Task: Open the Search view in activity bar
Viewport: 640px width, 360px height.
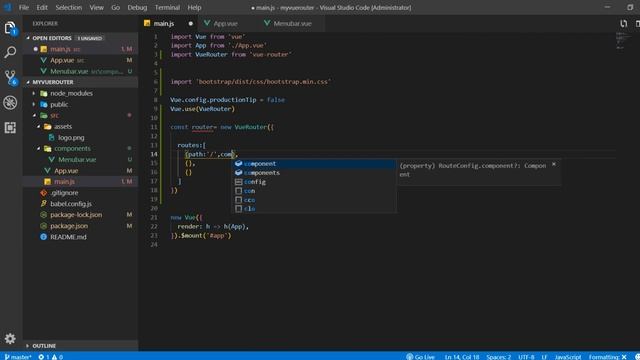Action: pyautogui.click(x=10, y=52)
